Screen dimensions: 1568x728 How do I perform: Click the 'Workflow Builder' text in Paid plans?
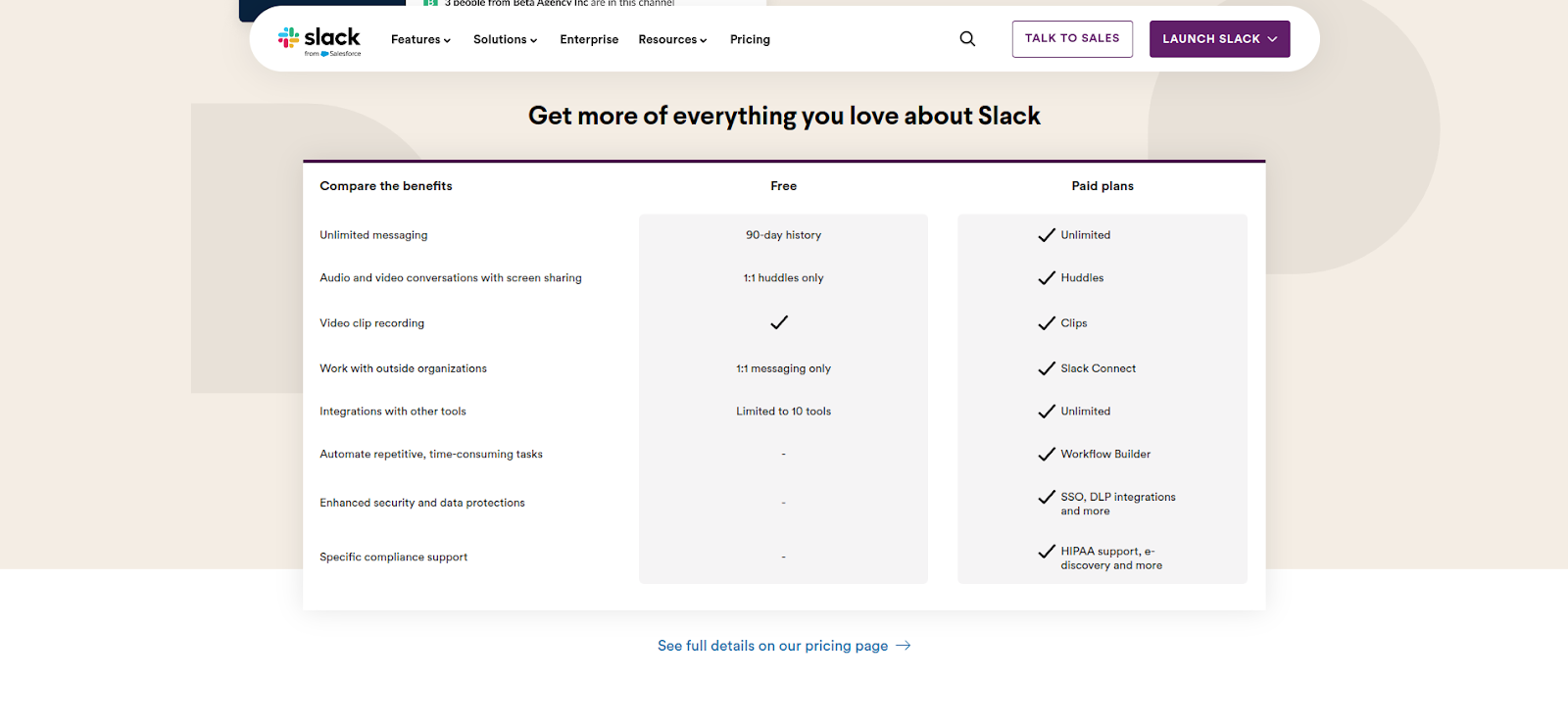[1105, 455]
